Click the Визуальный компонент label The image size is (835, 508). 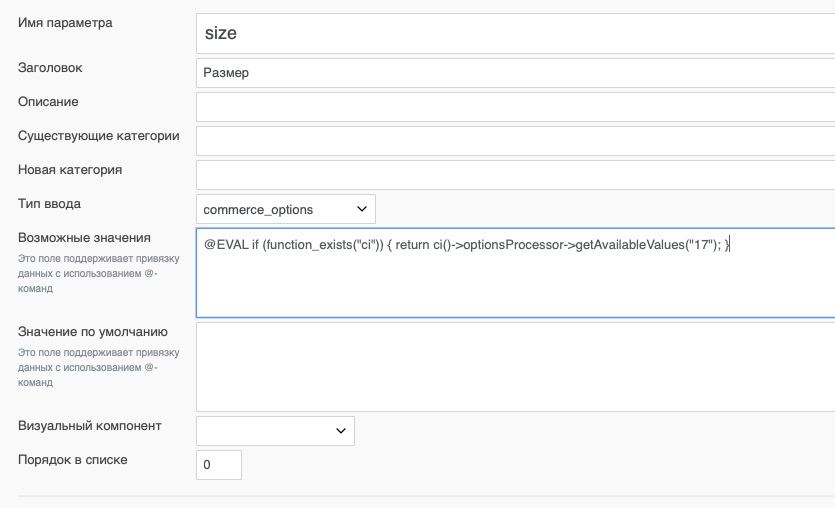tap(89, 426)
